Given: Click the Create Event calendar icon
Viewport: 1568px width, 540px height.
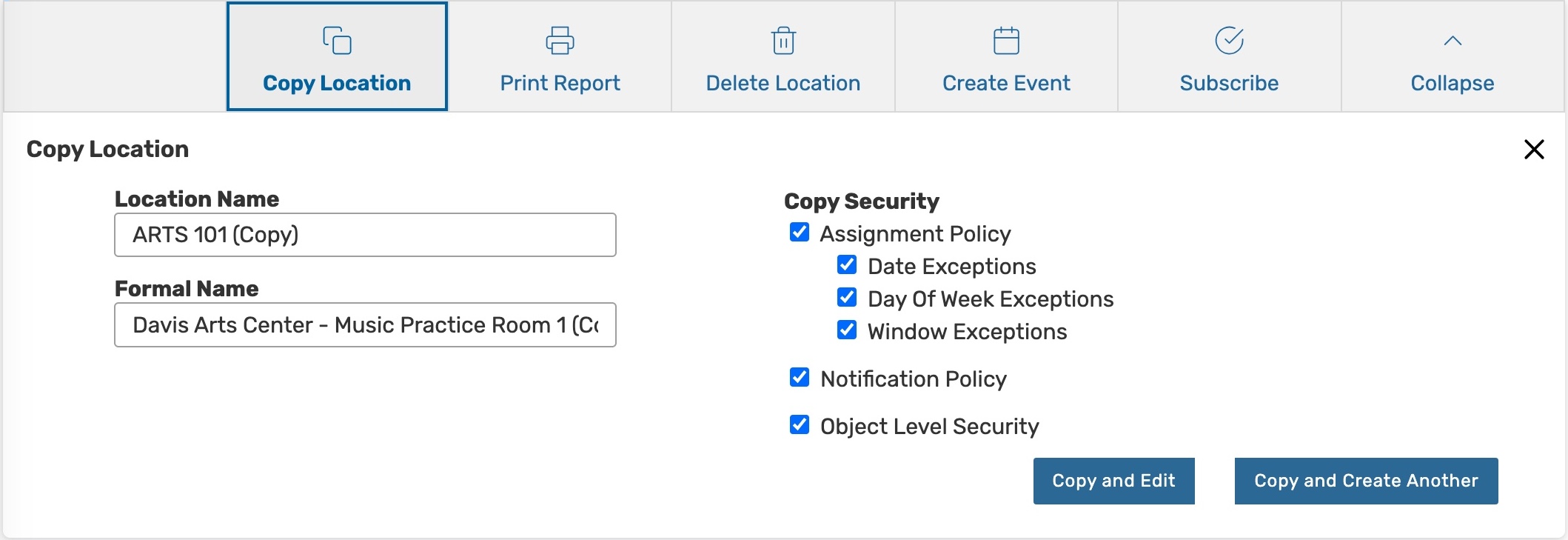Looking at the screenshot, I should tap(1006, 41).
